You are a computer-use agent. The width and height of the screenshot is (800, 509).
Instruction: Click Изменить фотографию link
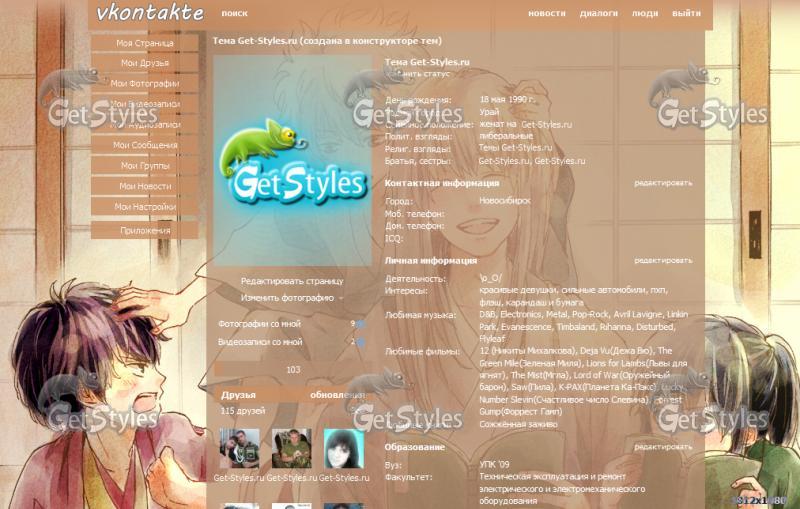(x=287, y=298)
